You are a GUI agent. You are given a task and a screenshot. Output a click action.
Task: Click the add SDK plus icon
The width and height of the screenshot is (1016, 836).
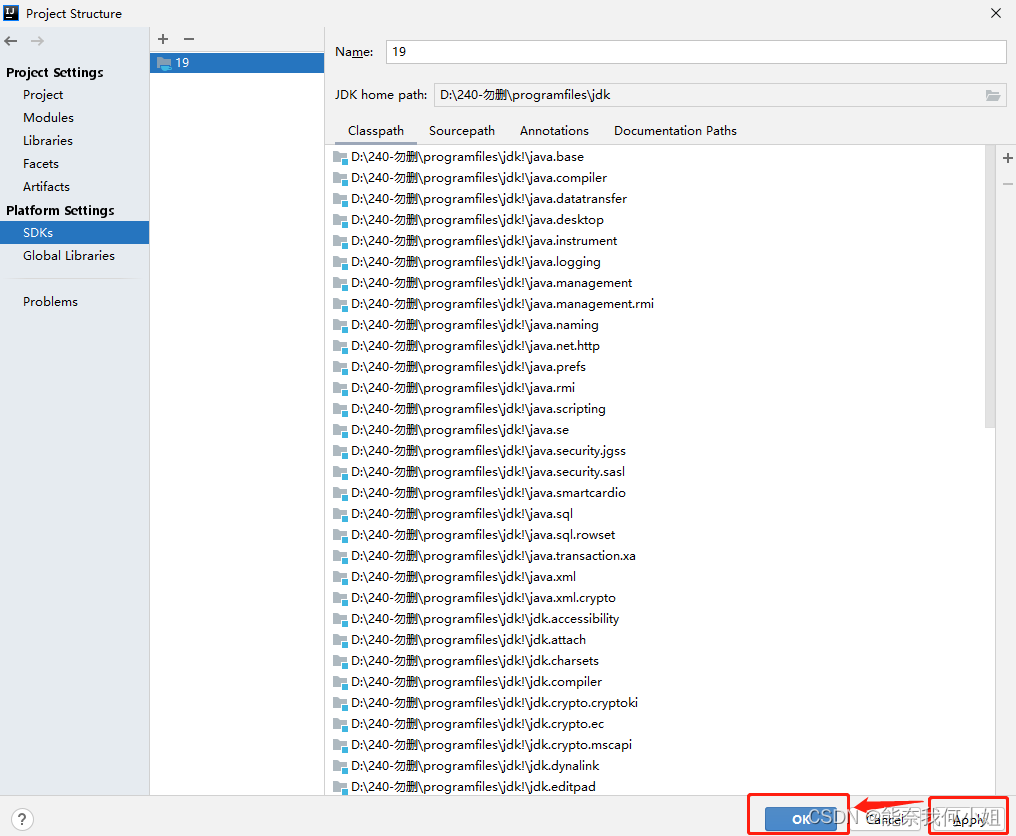tap(162, 39)
